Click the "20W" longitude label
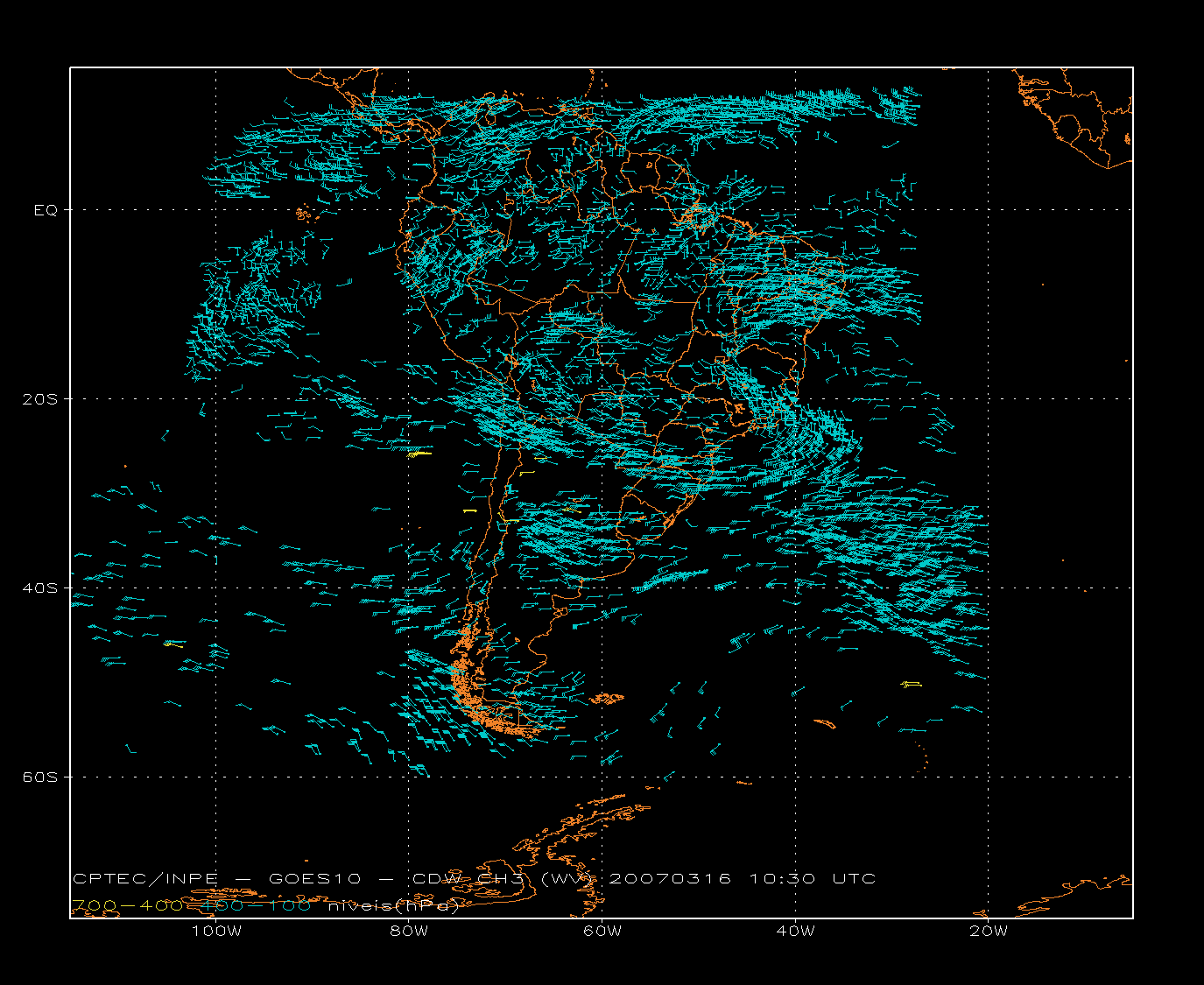 click(989, 932)
